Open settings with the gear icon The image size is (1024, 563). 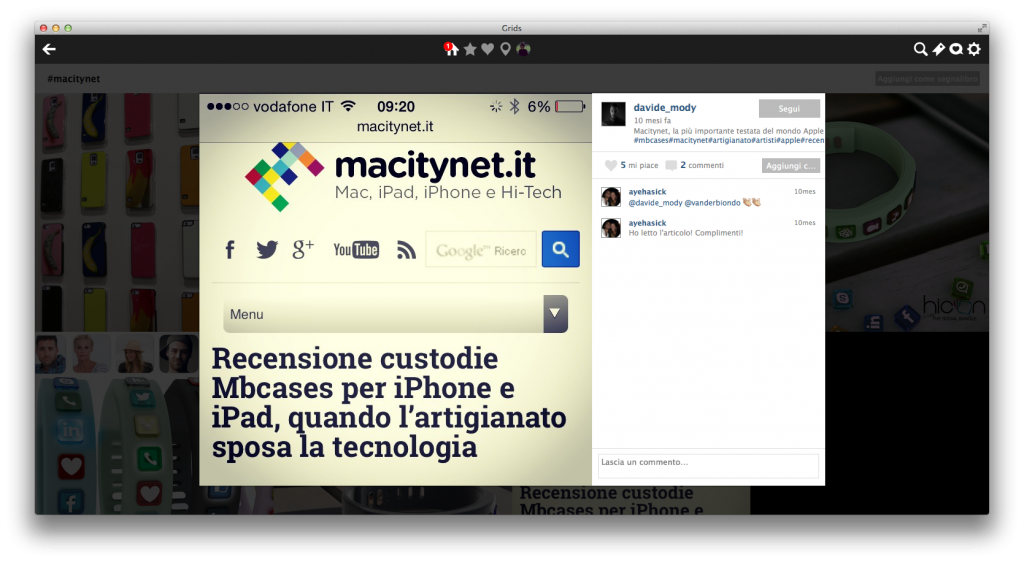click(x=974, y=49)
